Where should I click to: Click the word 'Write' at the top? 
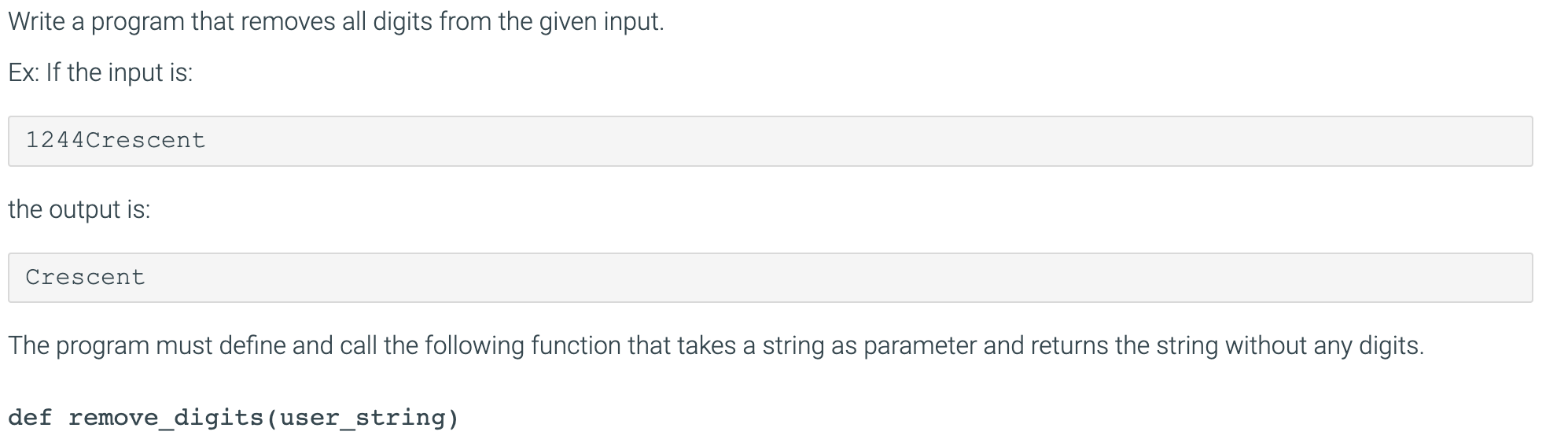(x=36, y=22)
